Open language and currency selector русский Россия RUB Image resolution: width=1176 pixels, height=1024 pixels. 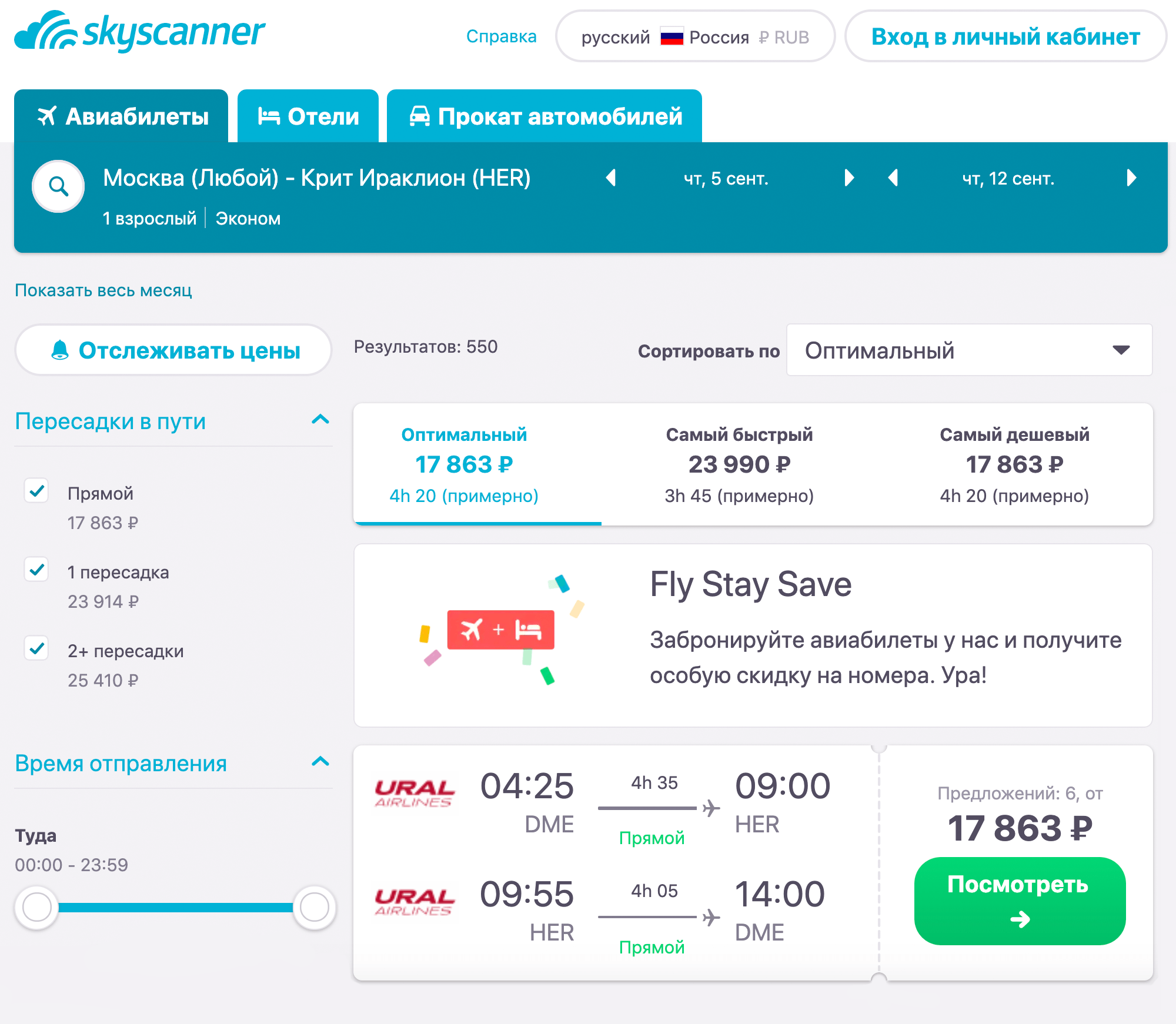coord(695,36)
